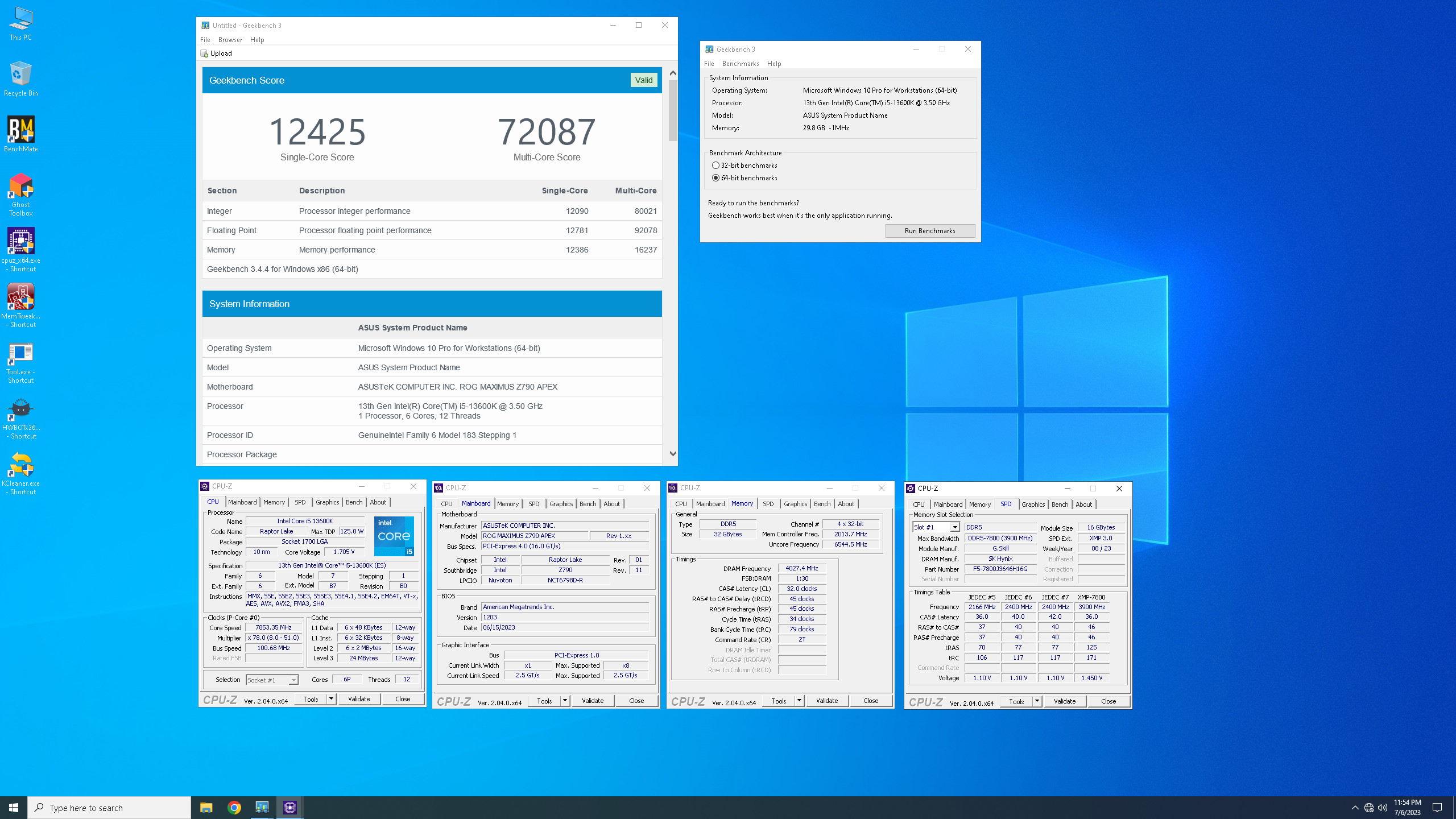Launch Google Chrome from taskbar
Viewport: 1456px width, 819px height.
[x=234, y=808]
